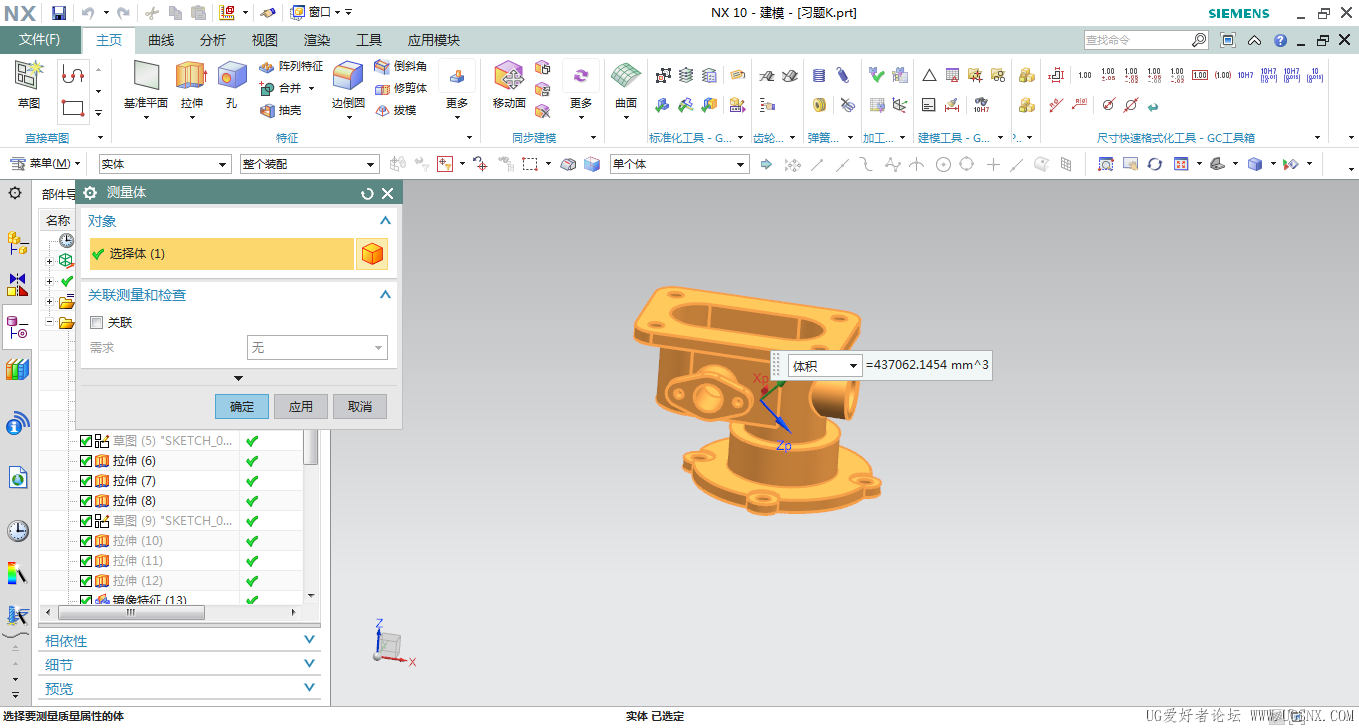Click the 移动面 move face icon

pos(509,76)
